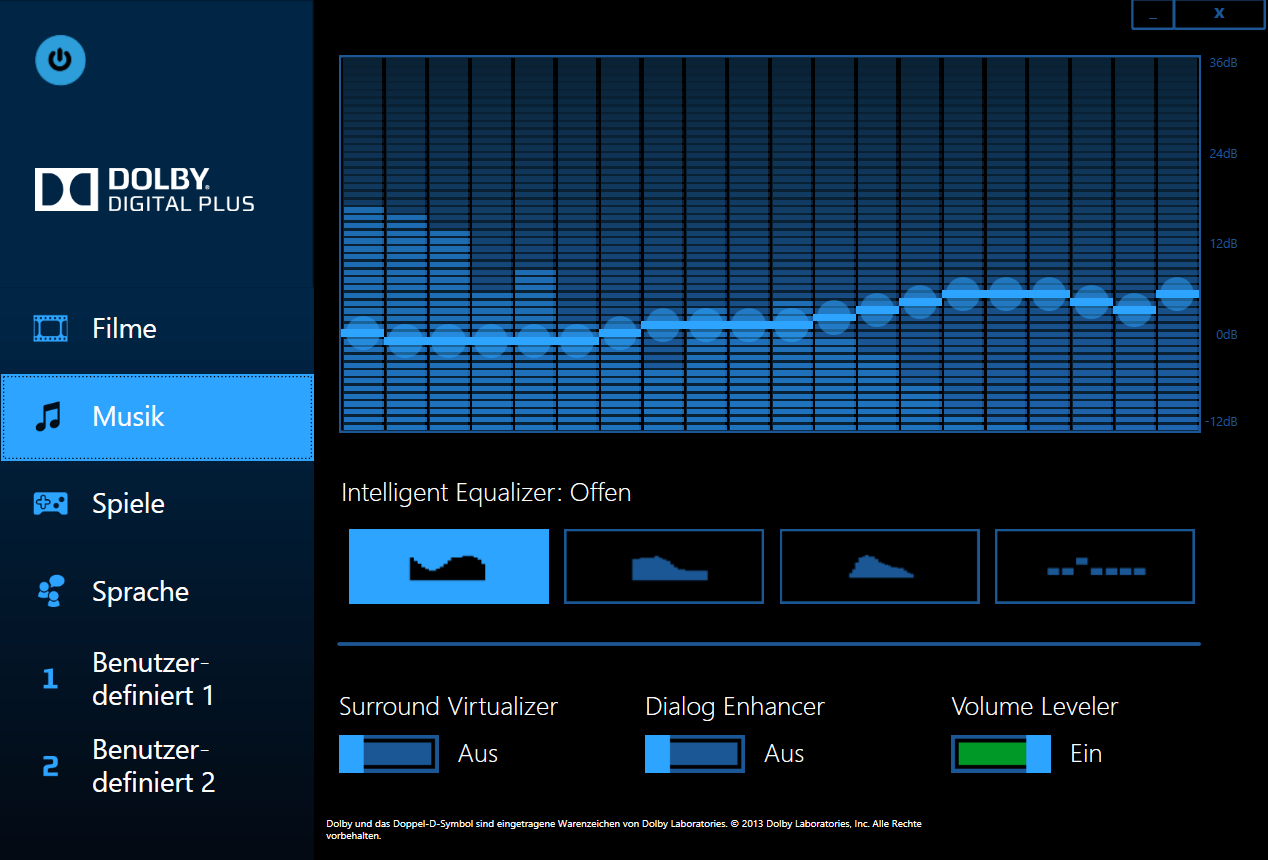Switch to the Sprache profile label
This screenshot has width=1268, height=860.
(x=140, y=592)
